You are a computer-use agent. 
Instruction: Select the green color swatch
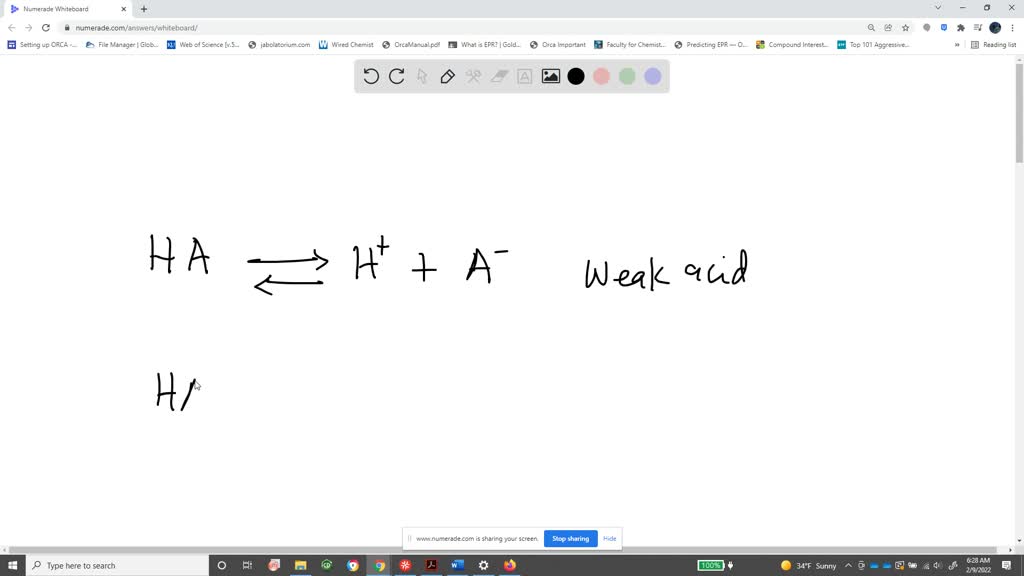(627, 76)
